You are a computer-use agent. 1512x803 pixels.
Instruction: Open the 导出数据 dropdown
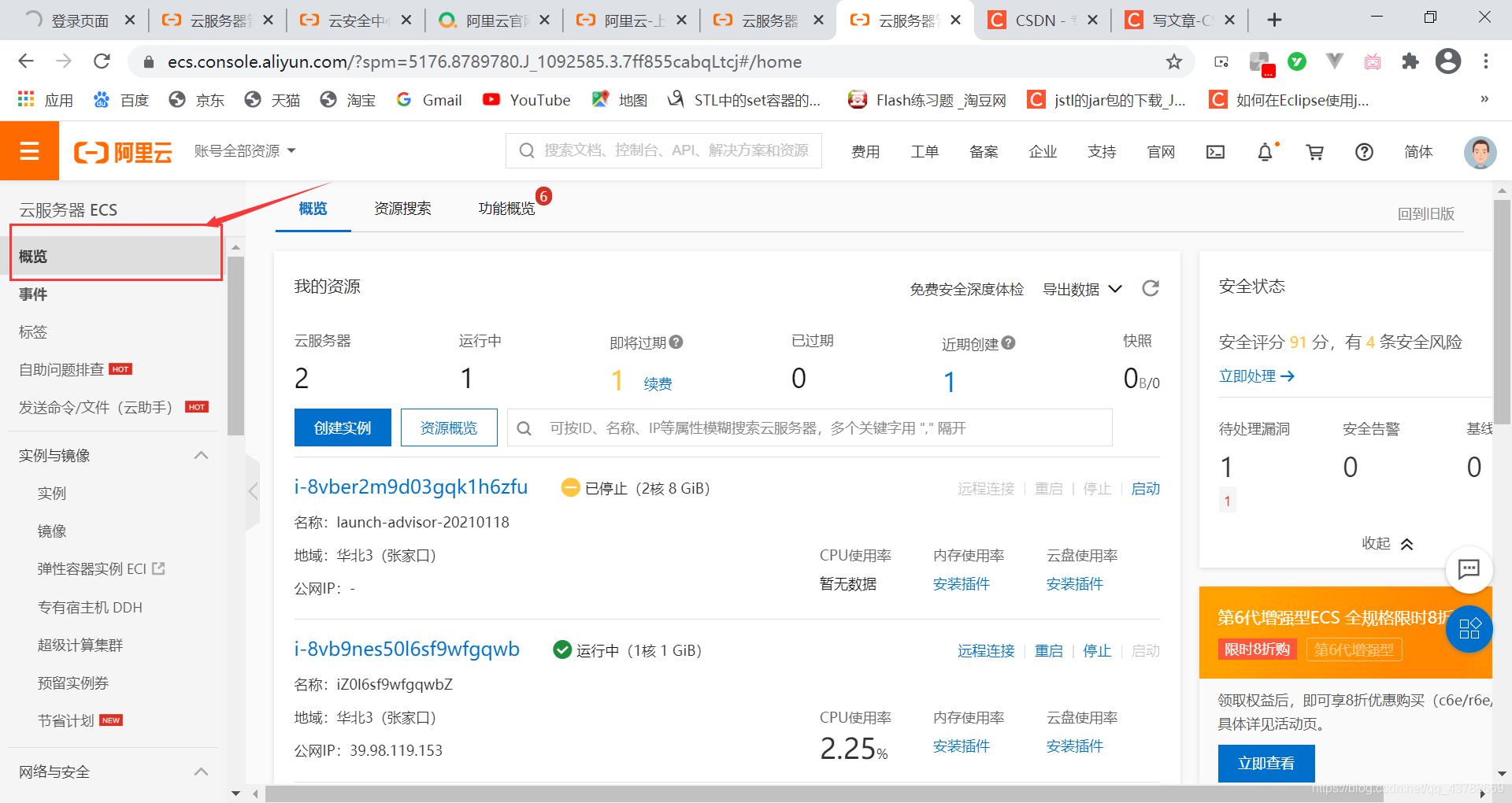click(x=1083, y=289)
